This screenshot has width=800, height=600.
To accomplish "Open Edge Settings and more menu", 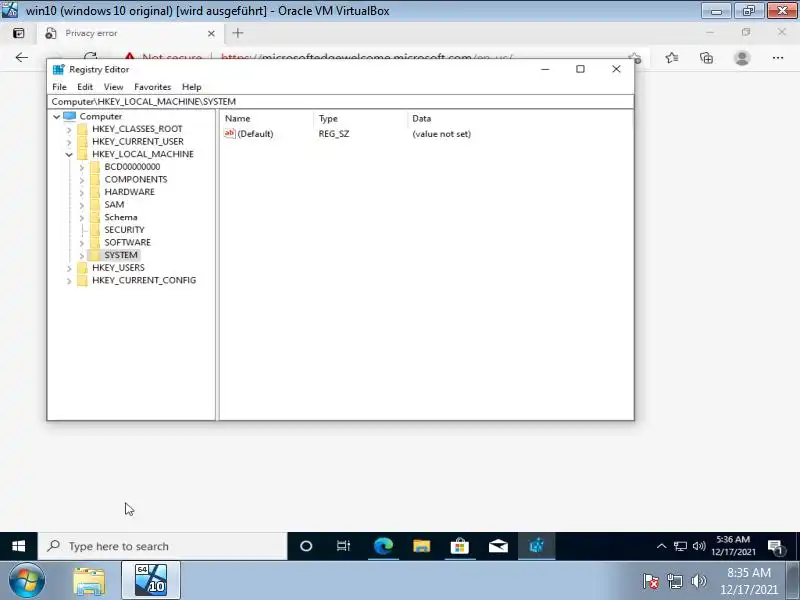I will tap(778, 58).
